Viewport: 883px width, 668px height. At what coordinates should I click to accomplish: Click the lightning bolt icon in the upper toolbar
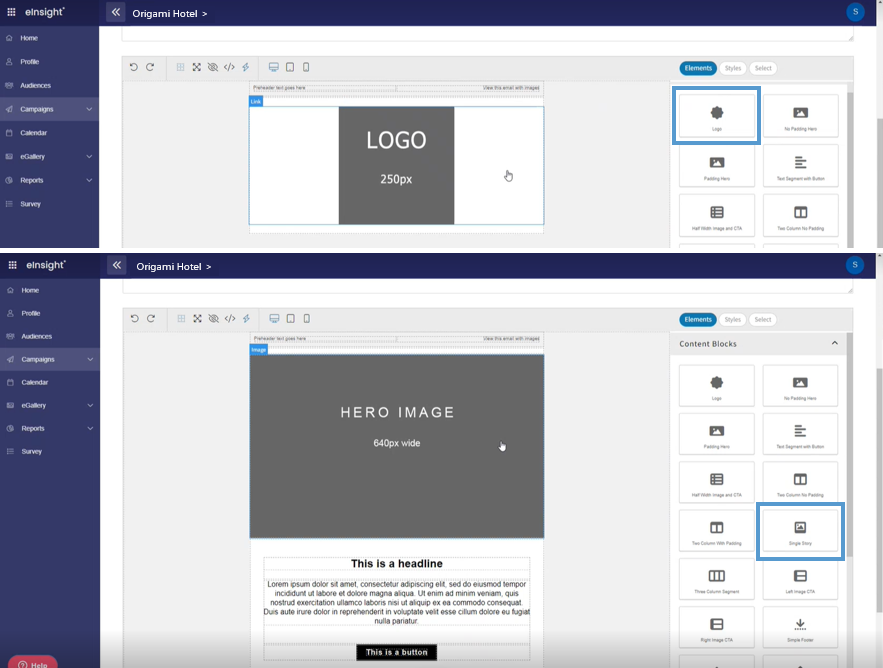point(246,67)
